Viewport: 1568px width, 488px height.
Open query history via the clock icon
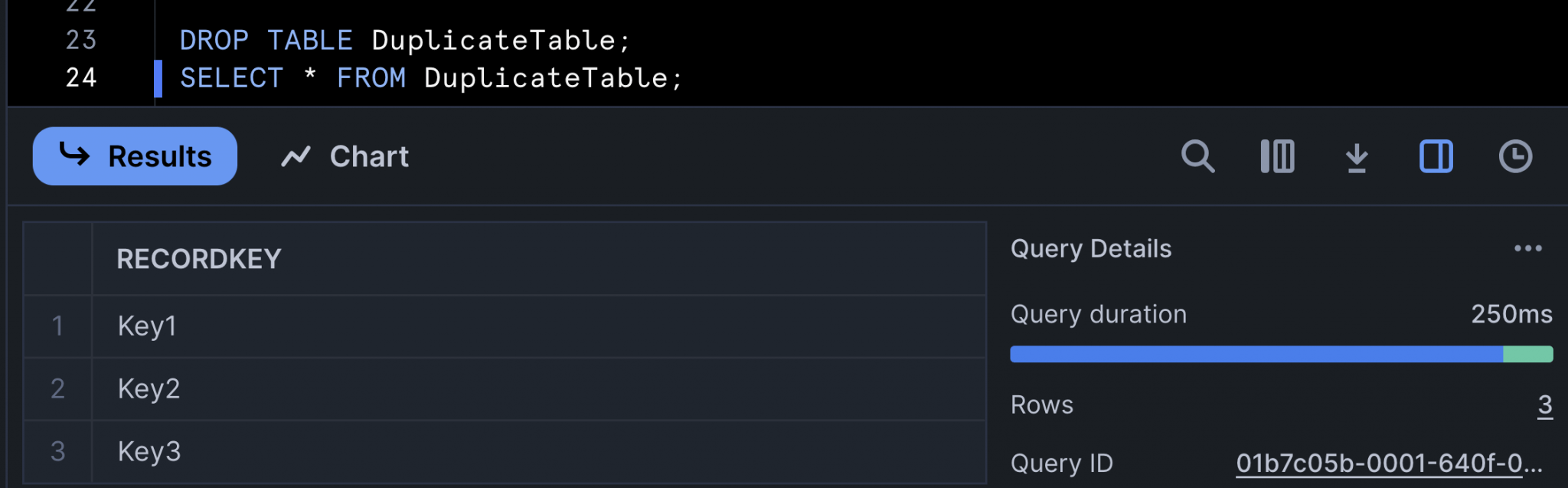tap(1514, 156)
